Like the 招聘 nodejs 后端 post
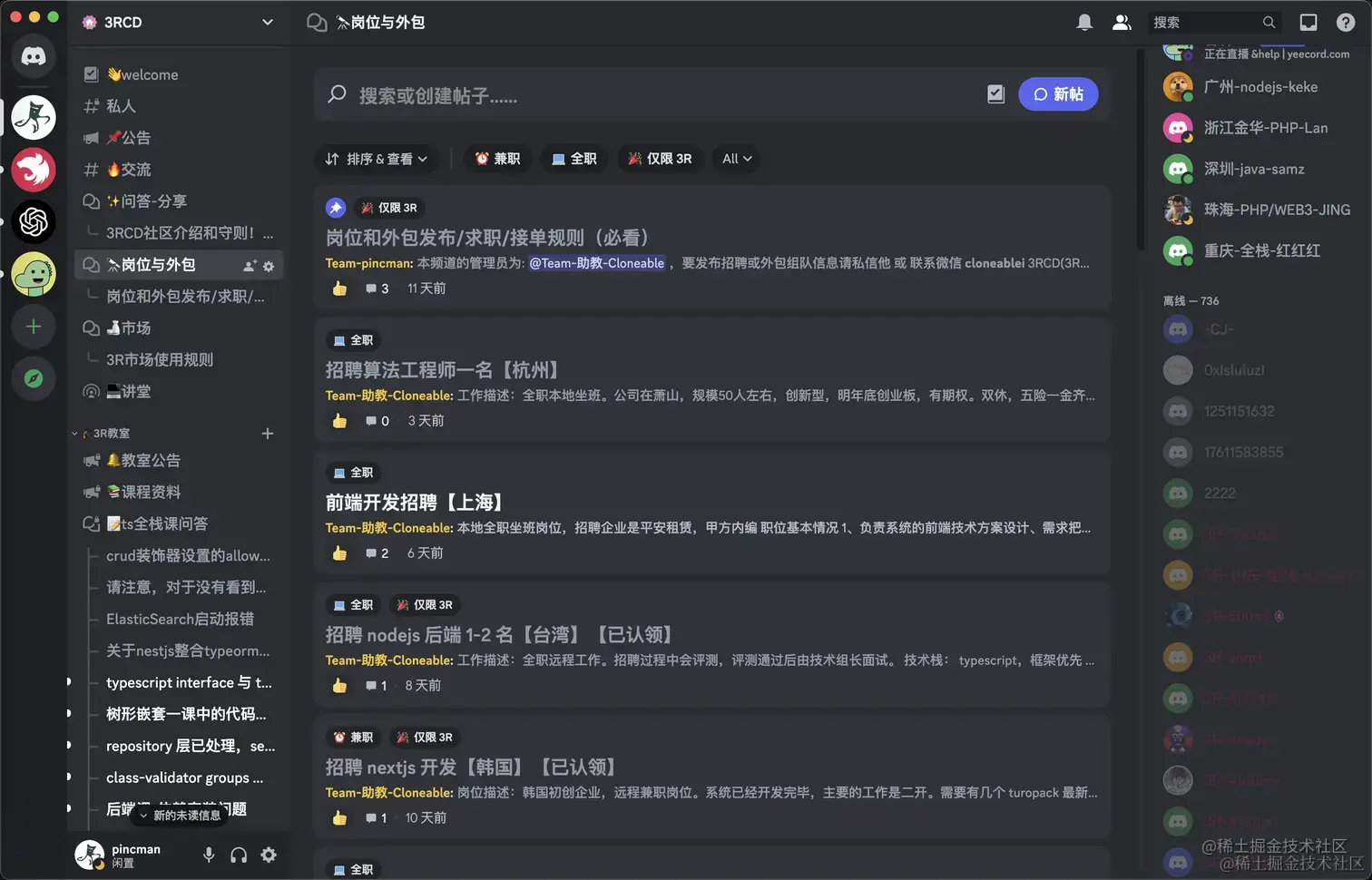The height and width of the screenshot is (880, 1372). 339,686
